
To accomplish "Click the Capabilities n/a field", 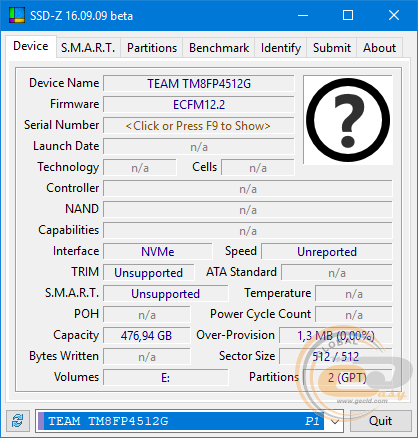I will coord(248,231).
